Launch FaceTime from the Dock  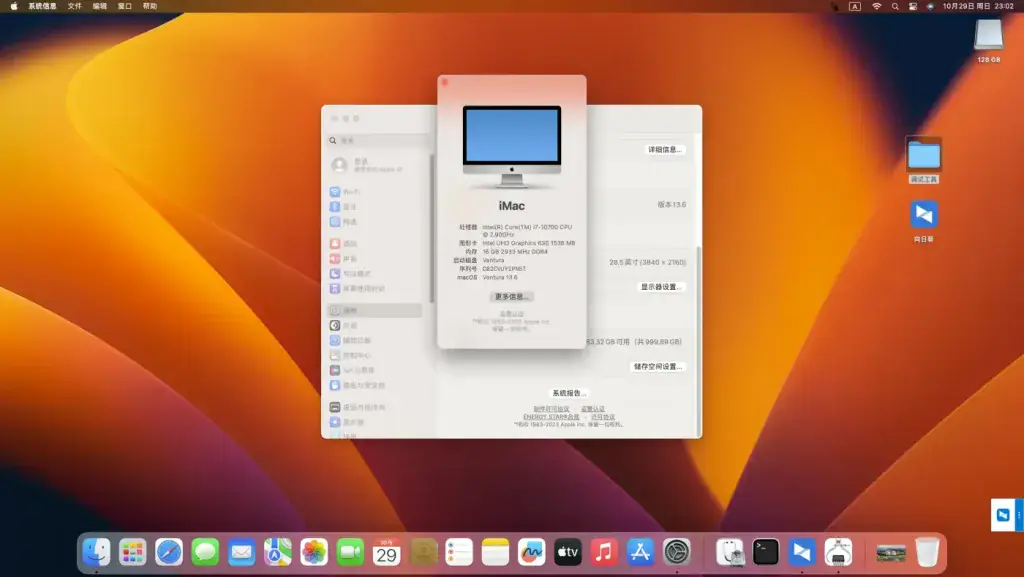[x=350, y=552]
